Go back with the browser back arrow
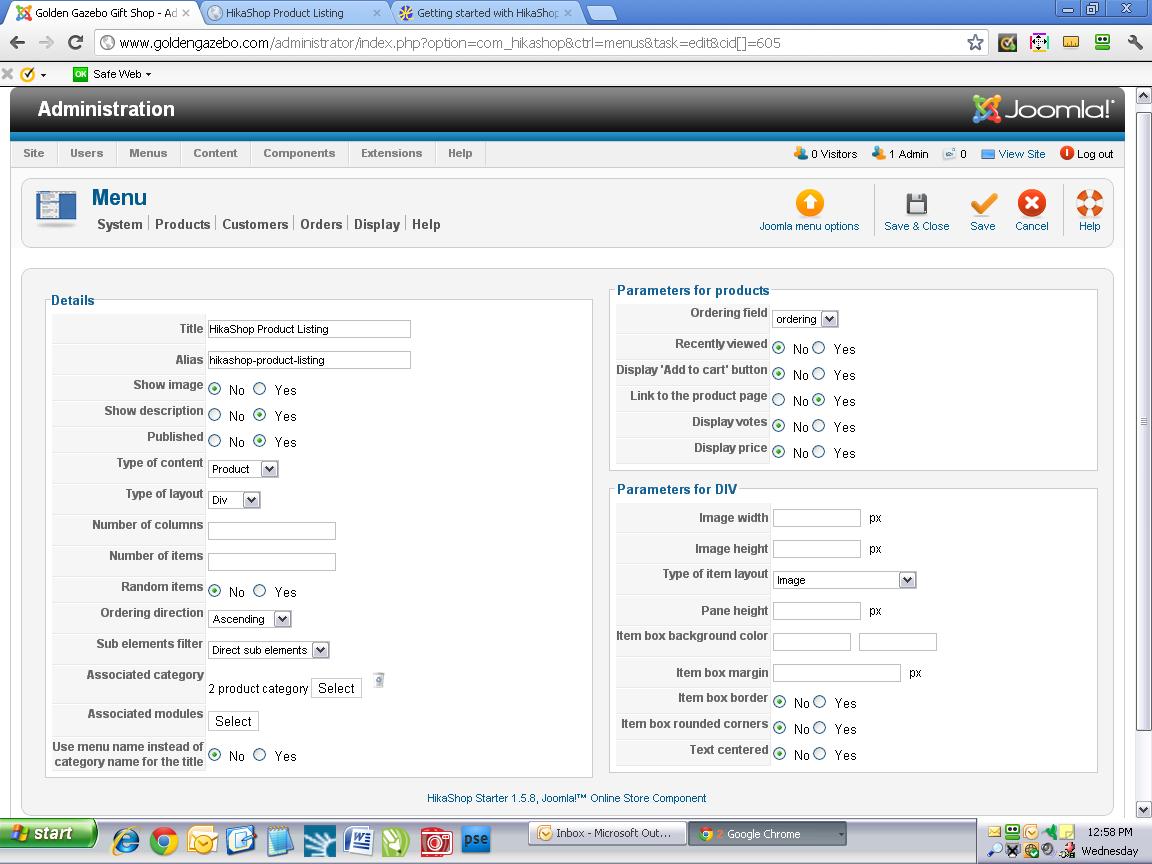This screenshot has width=1152, height=864. [18, 43]
